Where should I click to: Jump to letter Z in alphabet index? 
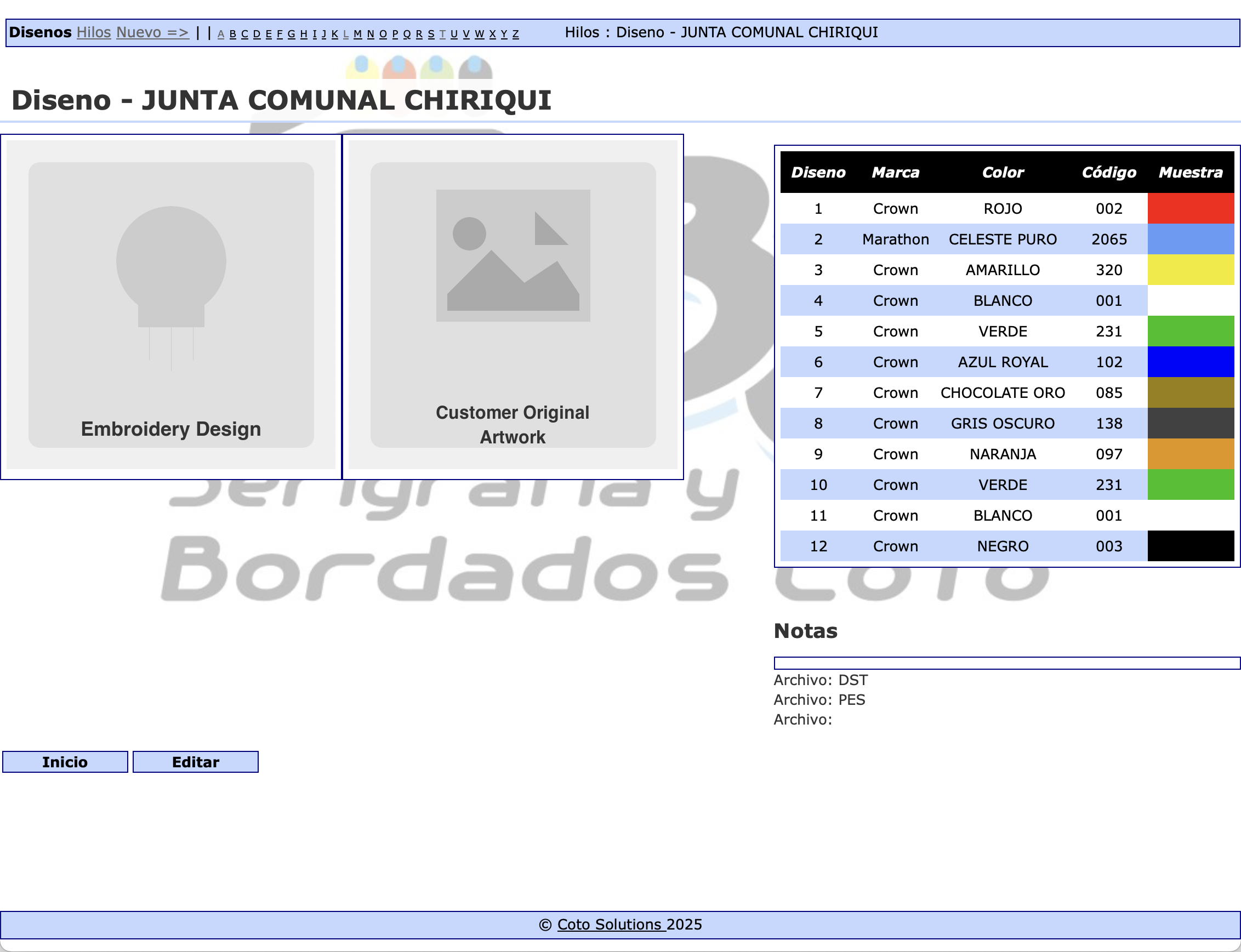click(516, 35)
